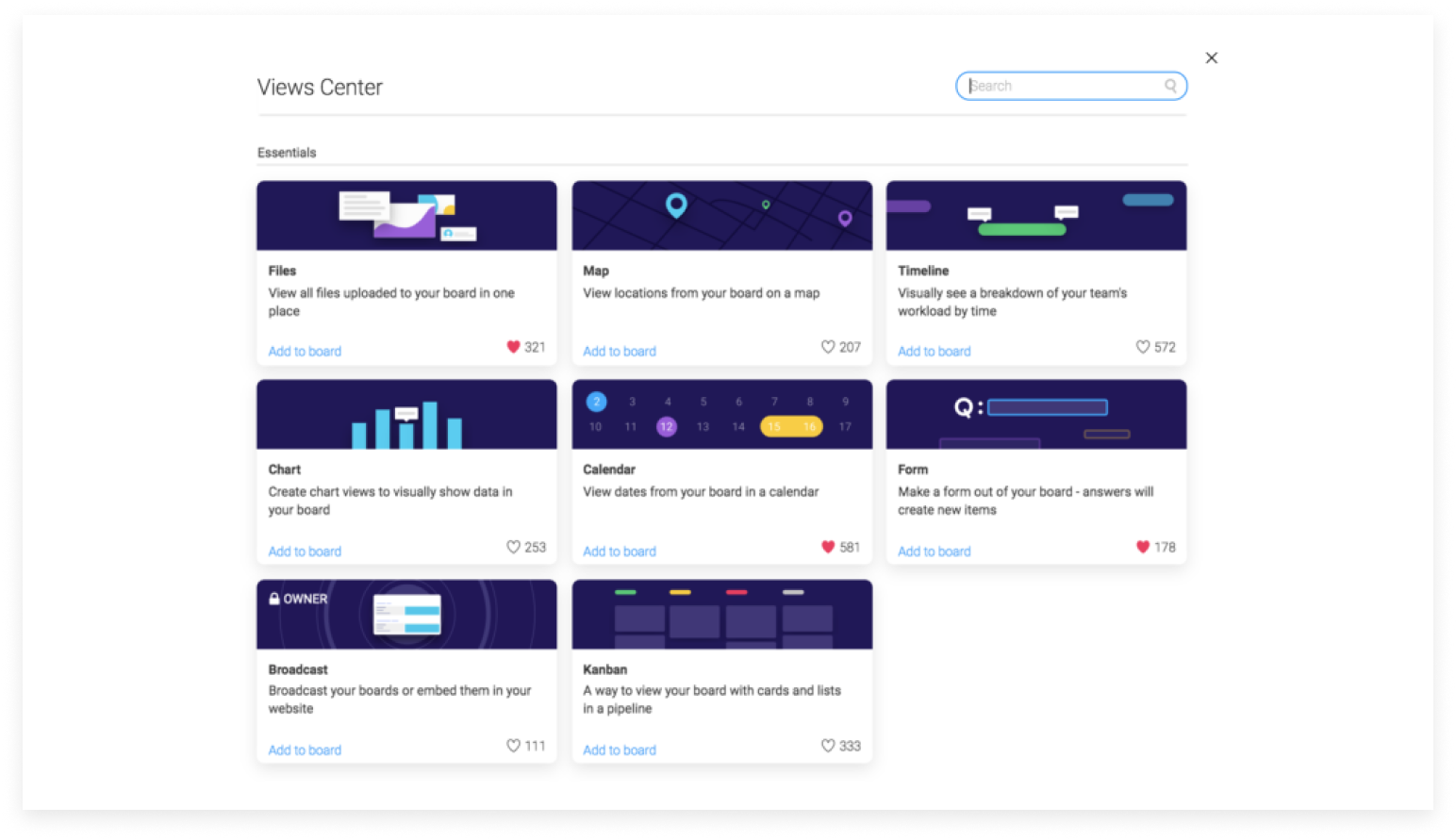Viewport: 1456px width, 840px height.
Task: Open the Files view thumbnail
Action: click(x=406, y=216)
